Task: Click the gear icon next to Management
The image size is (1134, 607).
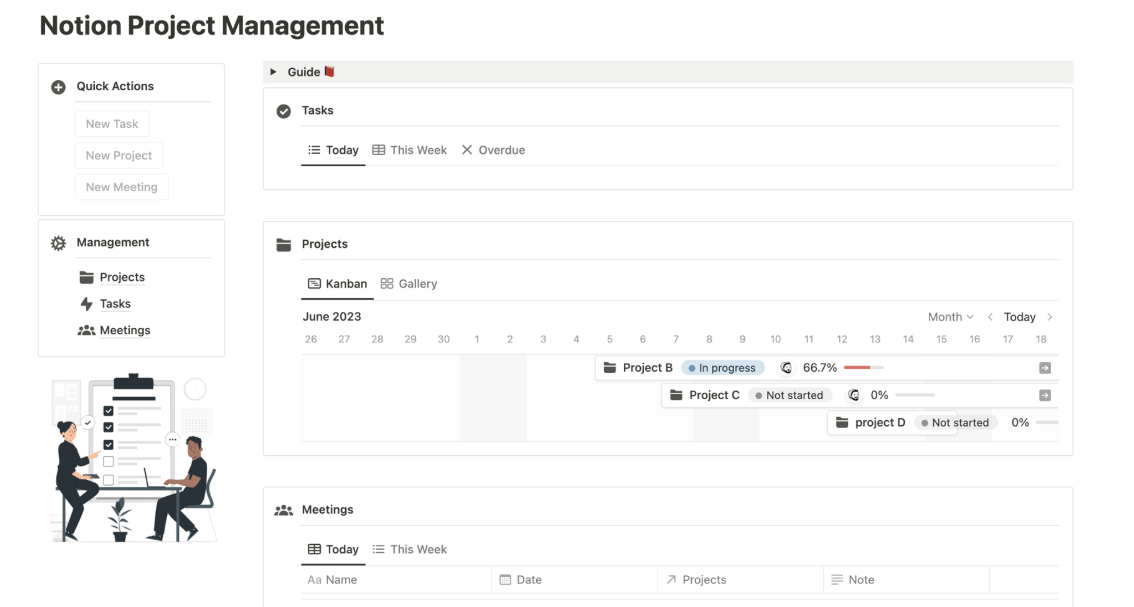Action: click(x=59, y=243)
